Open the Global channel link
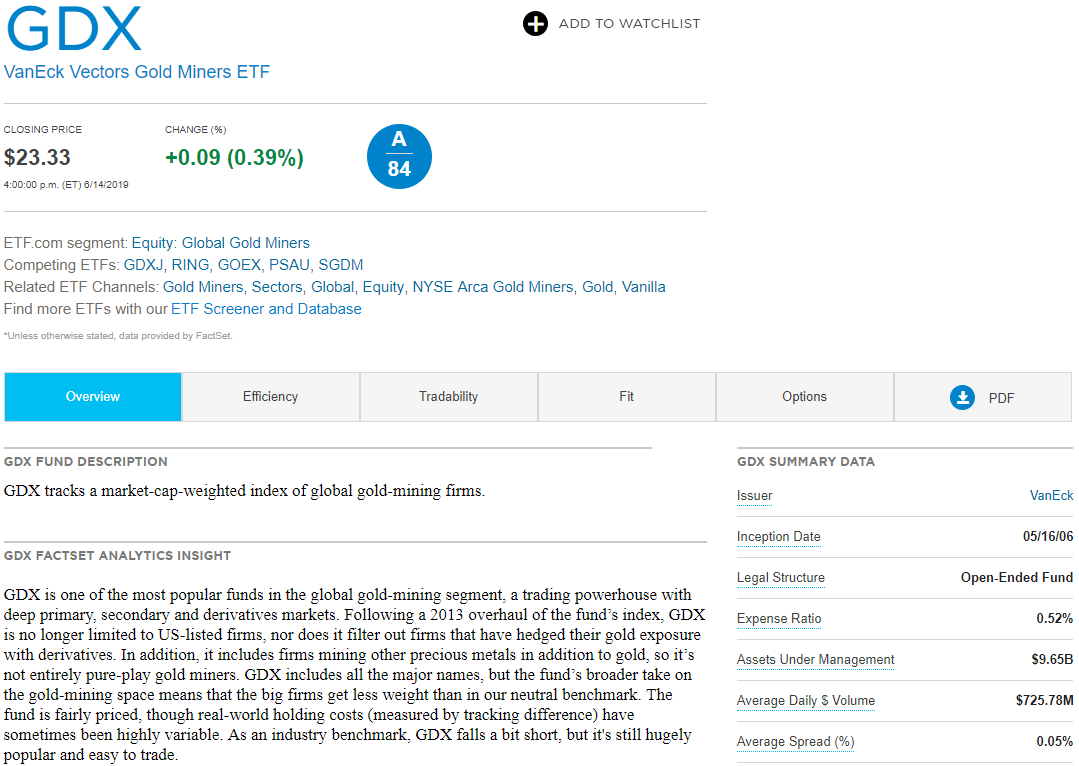 (332, 287)
